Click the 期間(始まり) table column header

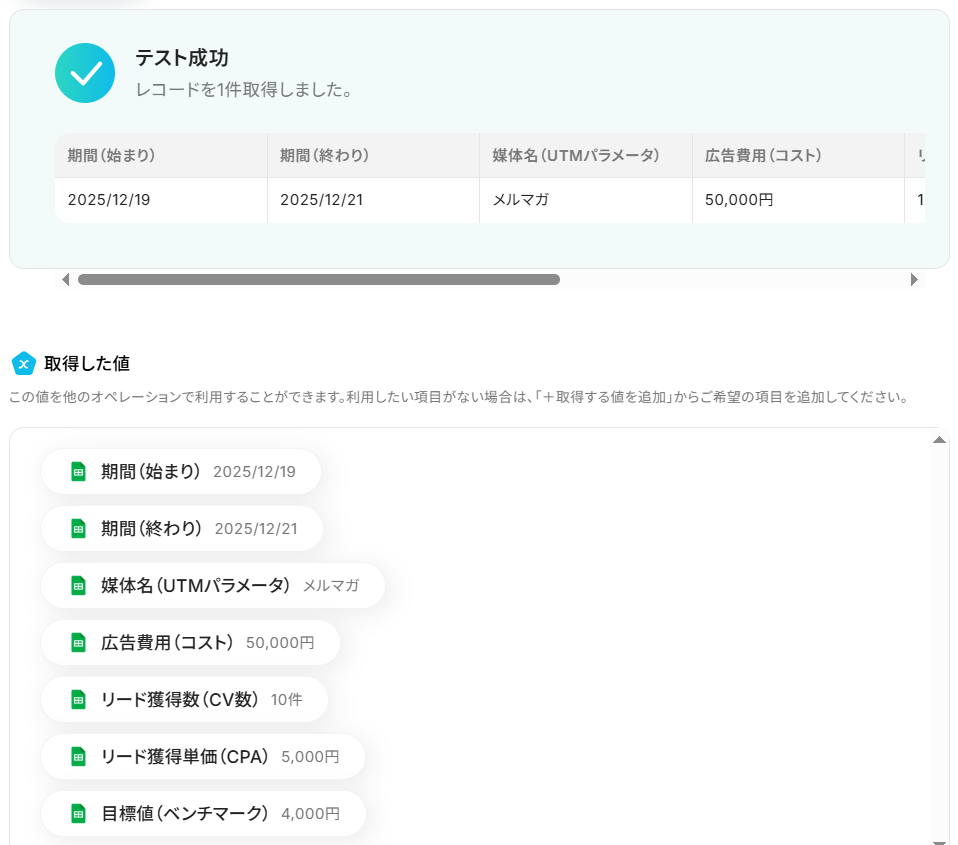point(161,156)
